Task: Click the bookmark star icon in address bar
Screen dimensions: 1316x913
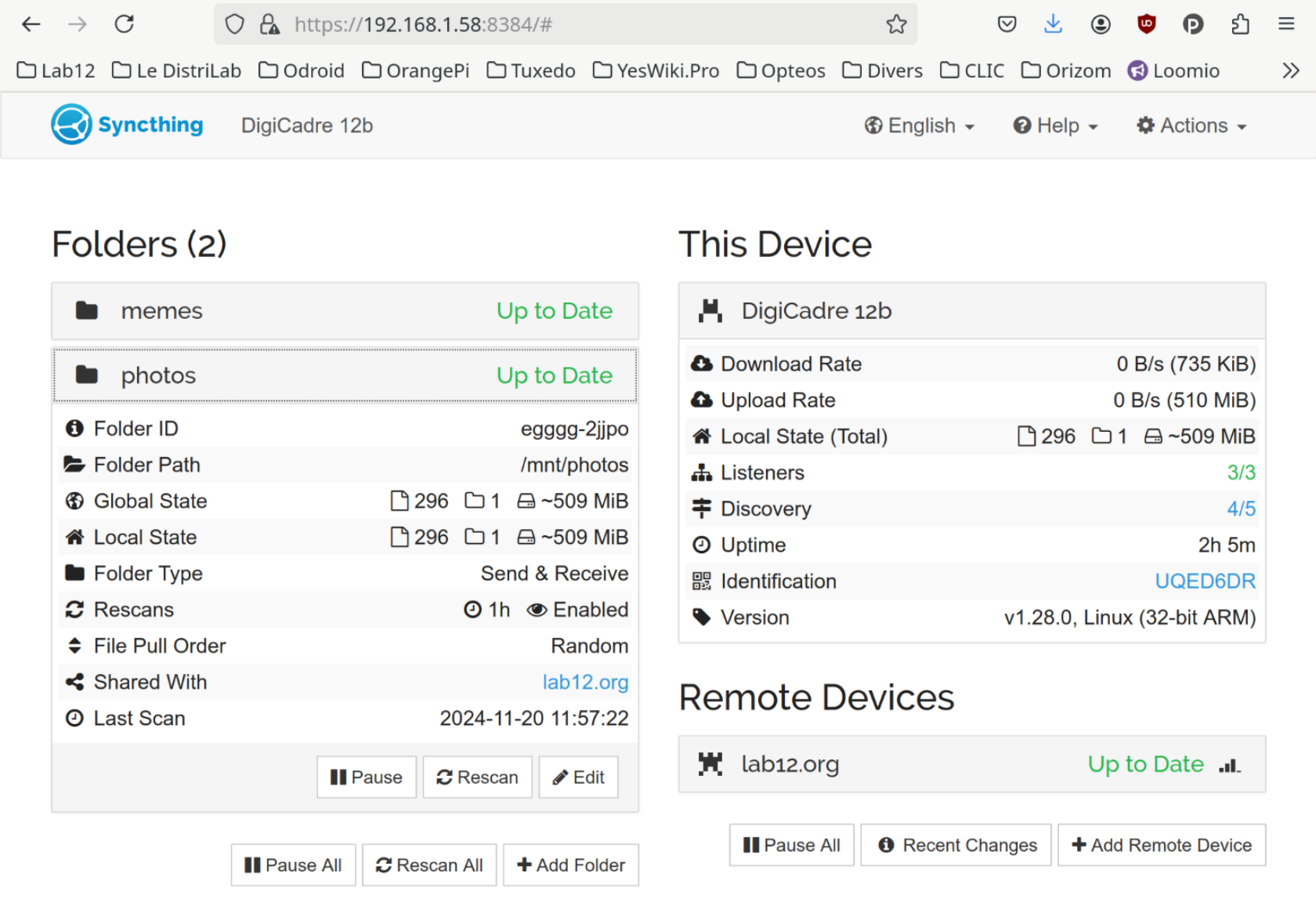Action: tap(896, 24)
